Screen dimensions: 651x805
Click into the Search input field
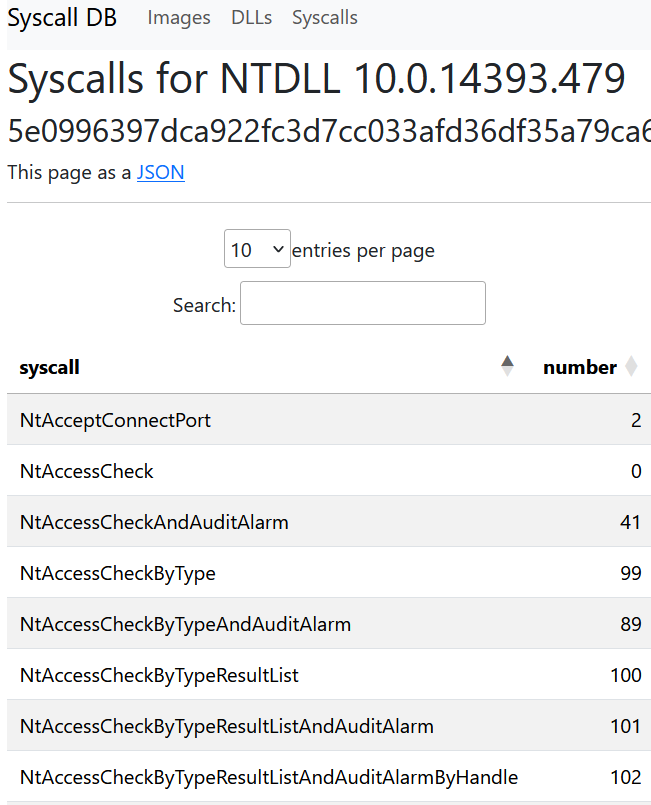pyautogui.click(x=362, y=303)
